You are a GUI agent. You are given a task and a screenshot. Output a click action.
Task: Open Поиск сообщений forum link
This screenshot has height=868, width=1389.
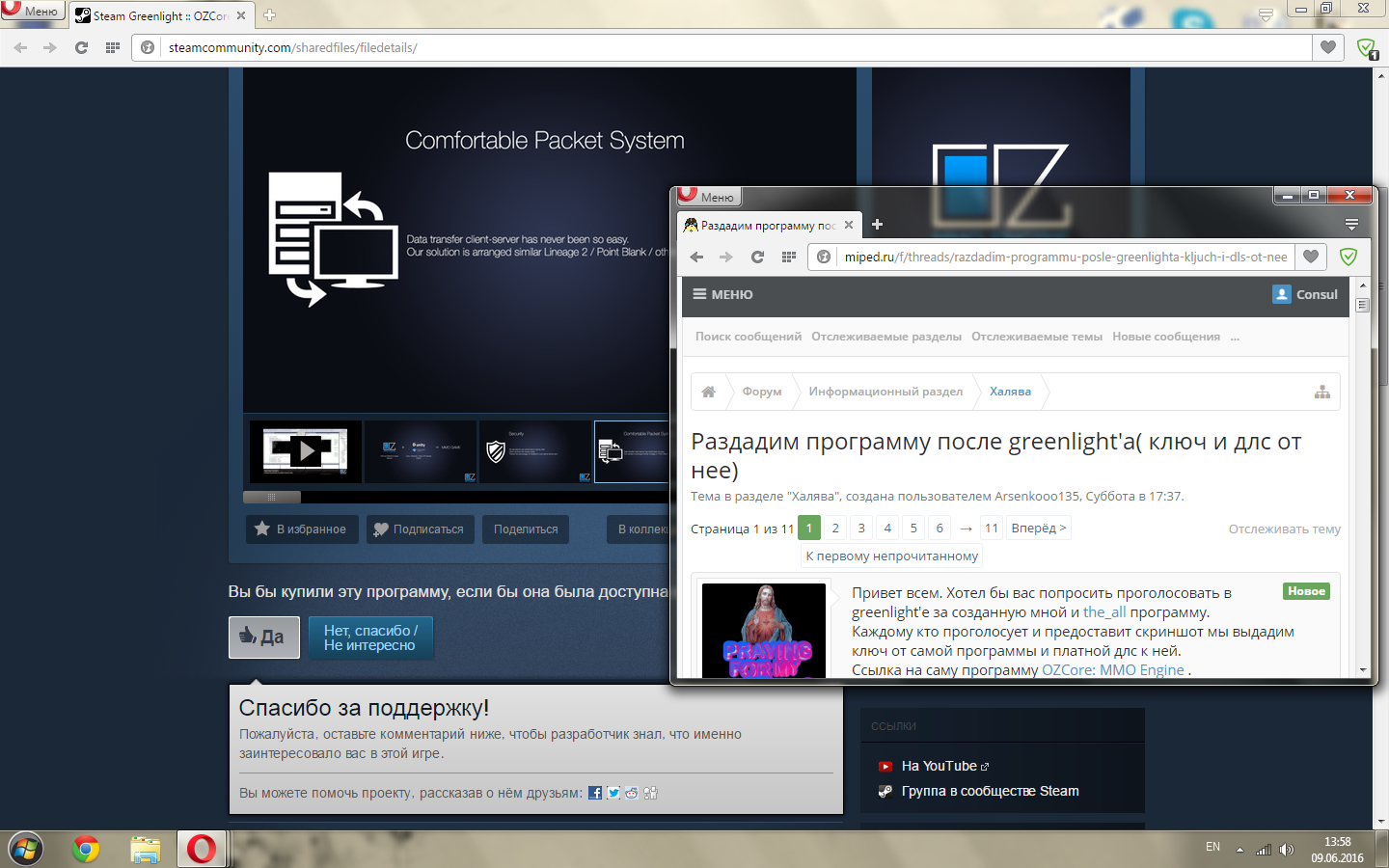(x=749, y=337)
